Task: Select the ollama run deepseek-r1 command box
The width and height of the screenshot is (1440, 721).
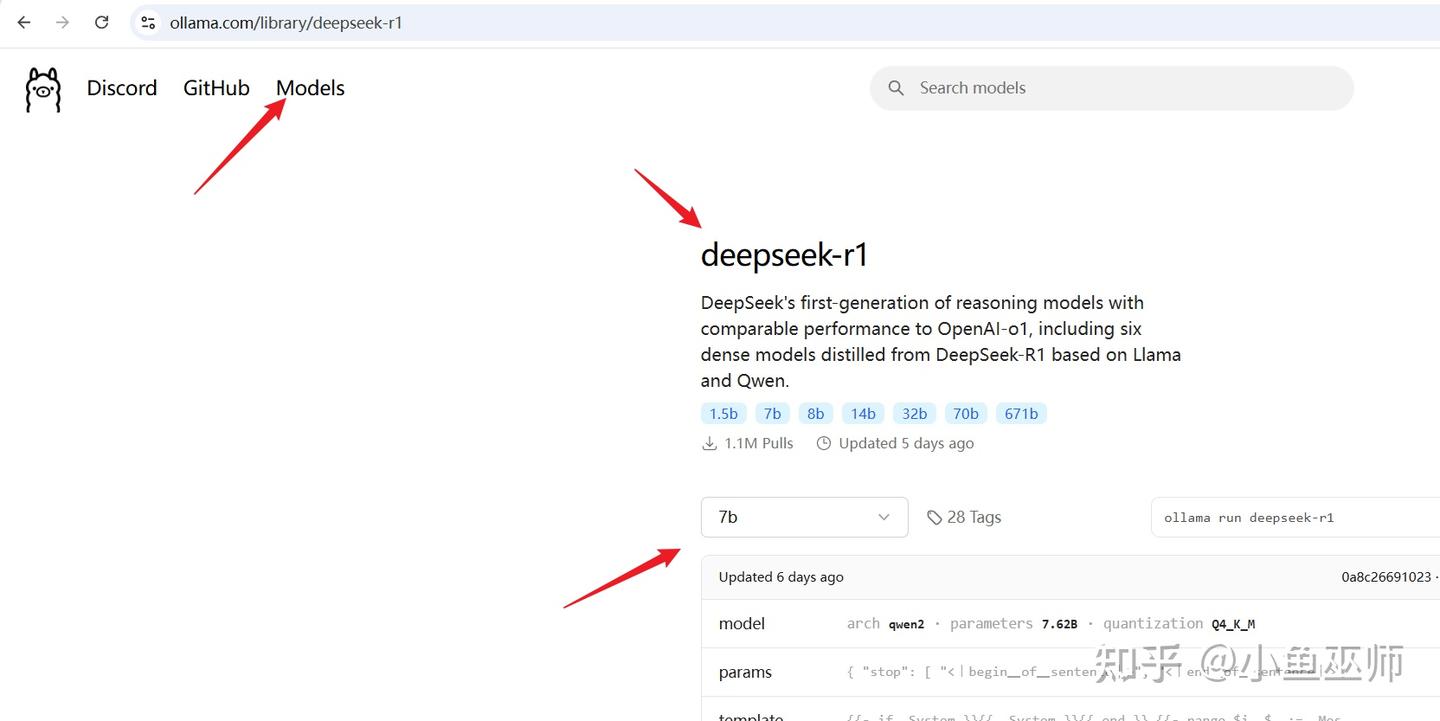Action: click(1295, 517)
